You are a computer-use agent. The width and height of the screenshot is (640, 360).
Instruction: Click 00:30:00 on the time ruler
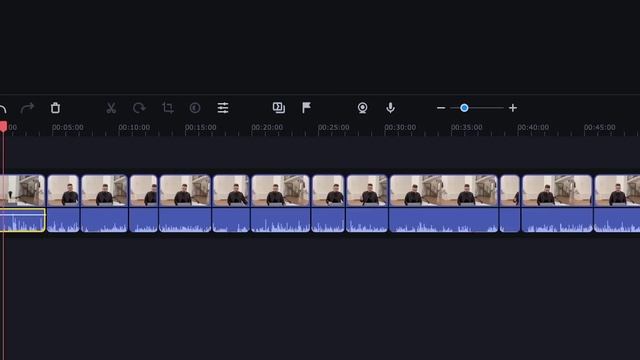(400, 127)
